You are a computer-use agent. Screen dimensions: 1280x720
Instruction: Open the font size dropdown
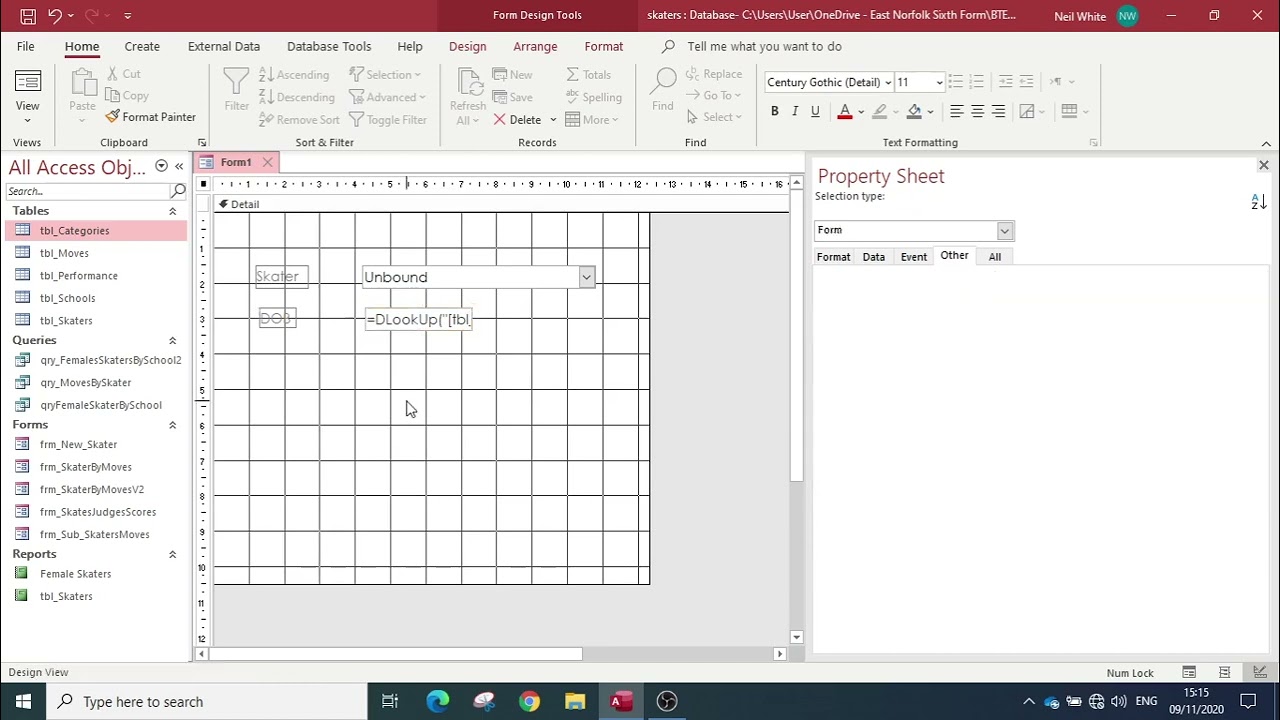coord(939,82)
